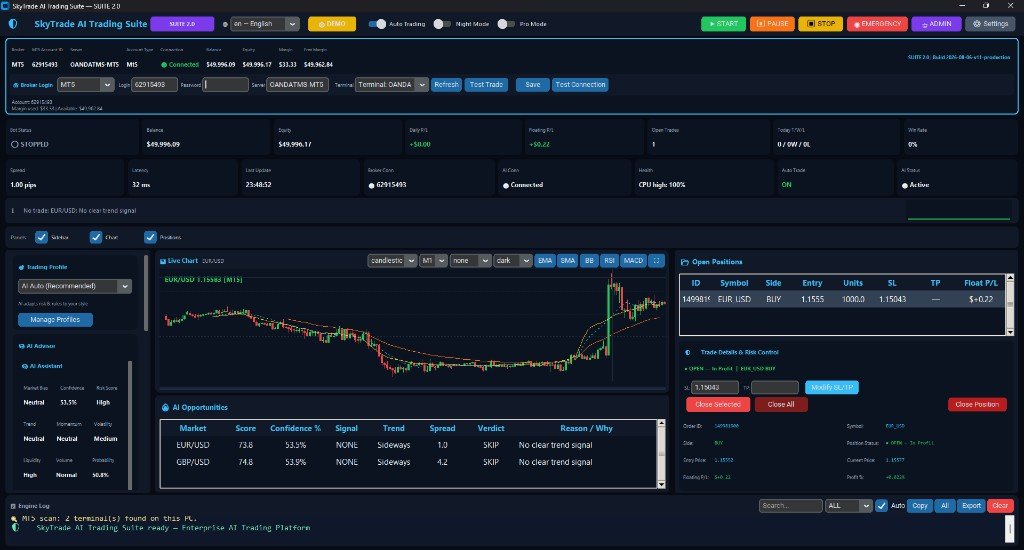Open AI Auto (Recommended) profile dropdown
1024x550 pixels.
(x=74, y=286)
